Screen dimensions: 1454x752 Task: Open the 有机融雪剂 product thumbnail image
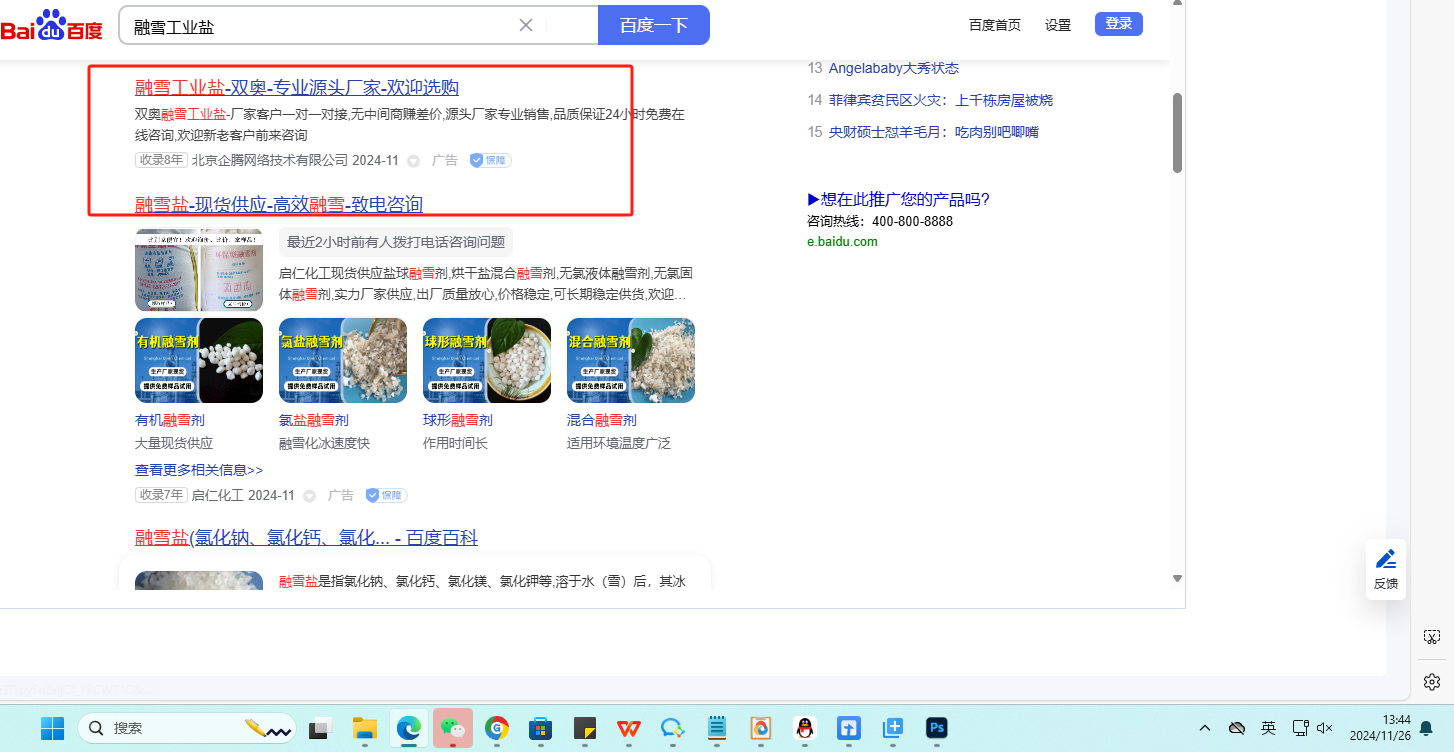[199, 361]
